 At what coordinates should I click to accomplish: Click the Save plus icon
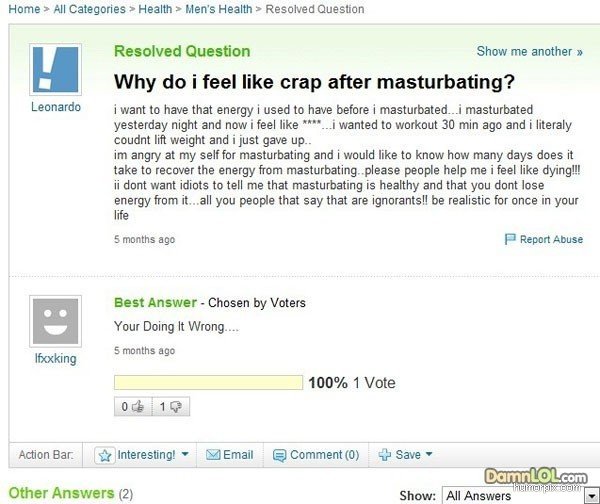[384, 455]
